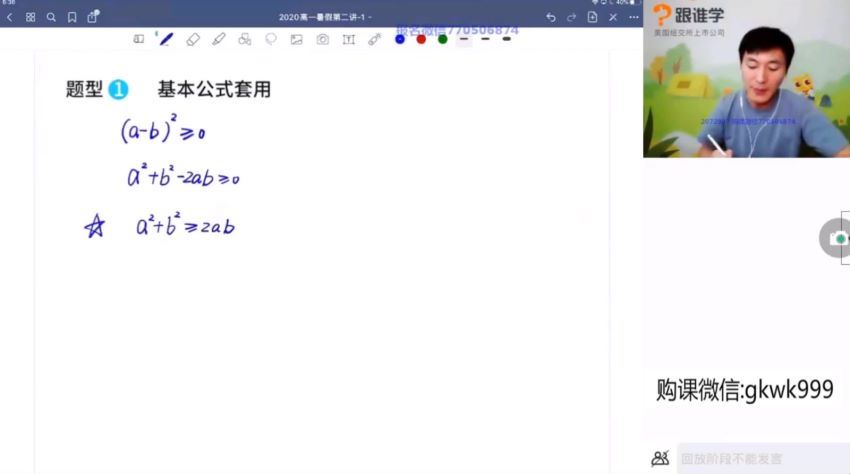Image resolution: width=850 pixels, height=474 pixels.
Task: Pick the blue pen color
Action: point(400,40)
